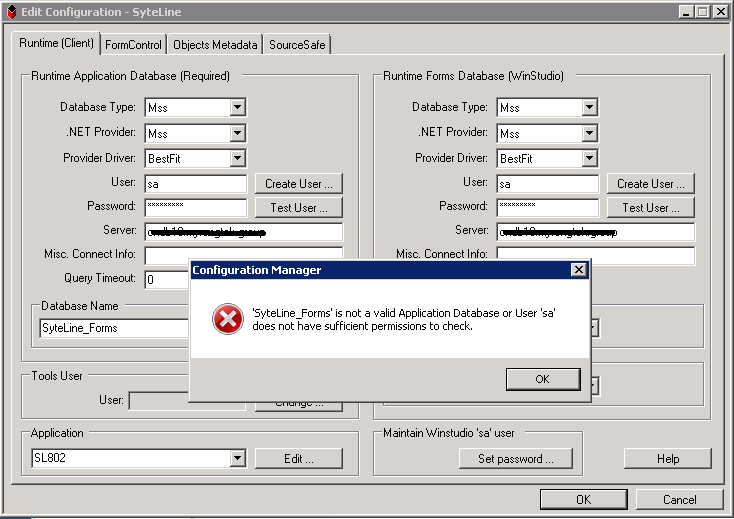The width and height of the screenshot is (734, 519).
Task: Close the Configuration Manager error dialog
Action: [579, 270]
